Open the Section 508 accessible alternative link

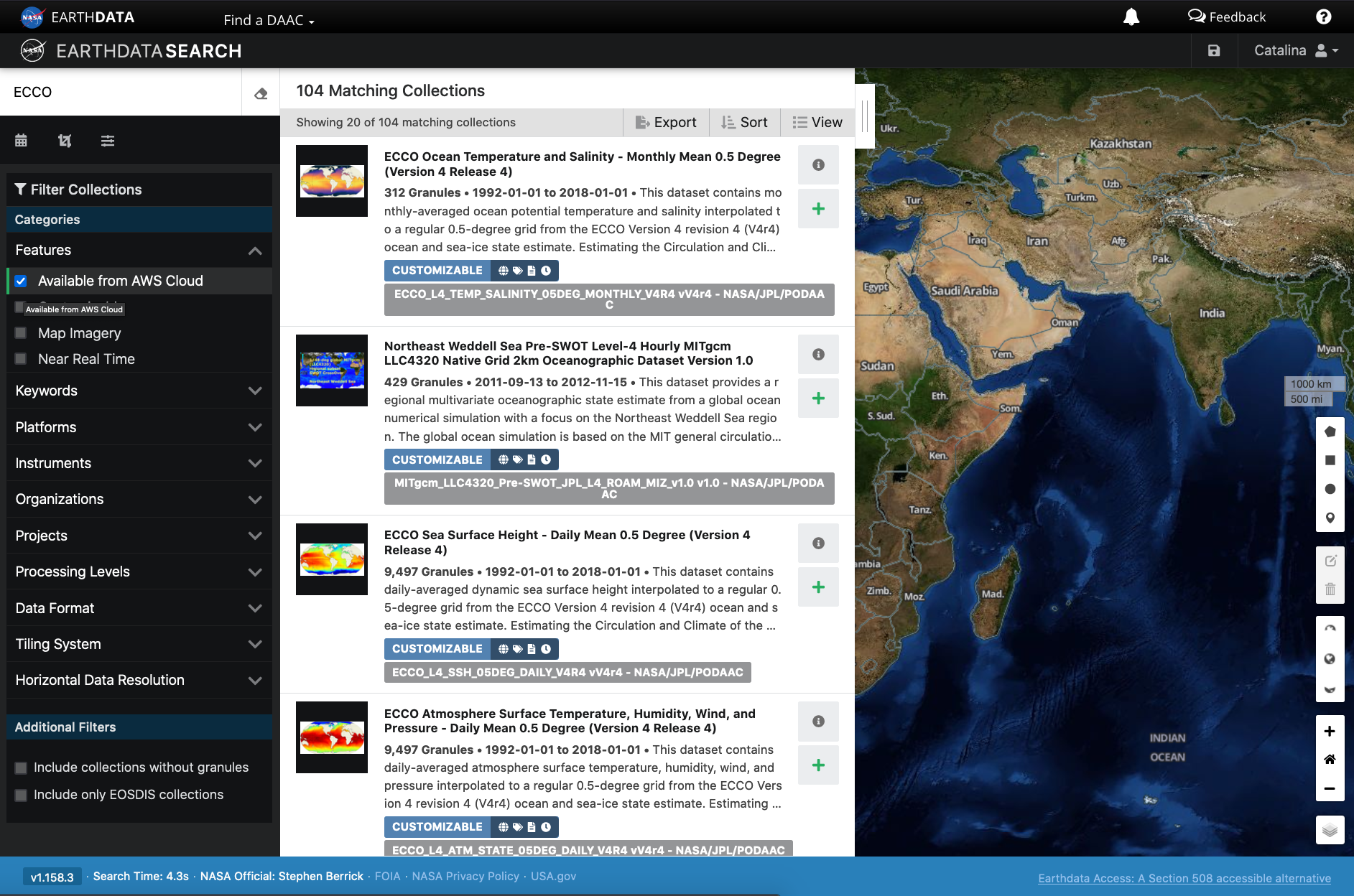tap(1184, 878)
